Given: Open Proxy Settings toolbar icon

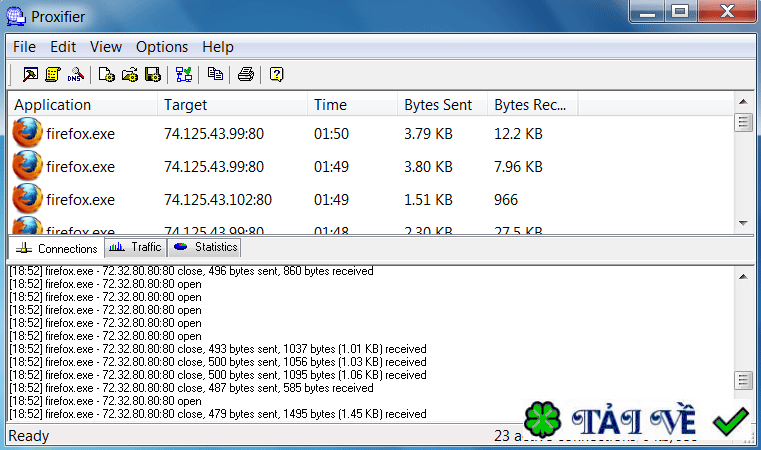Looking at the screenshot, I should [30, 74].
